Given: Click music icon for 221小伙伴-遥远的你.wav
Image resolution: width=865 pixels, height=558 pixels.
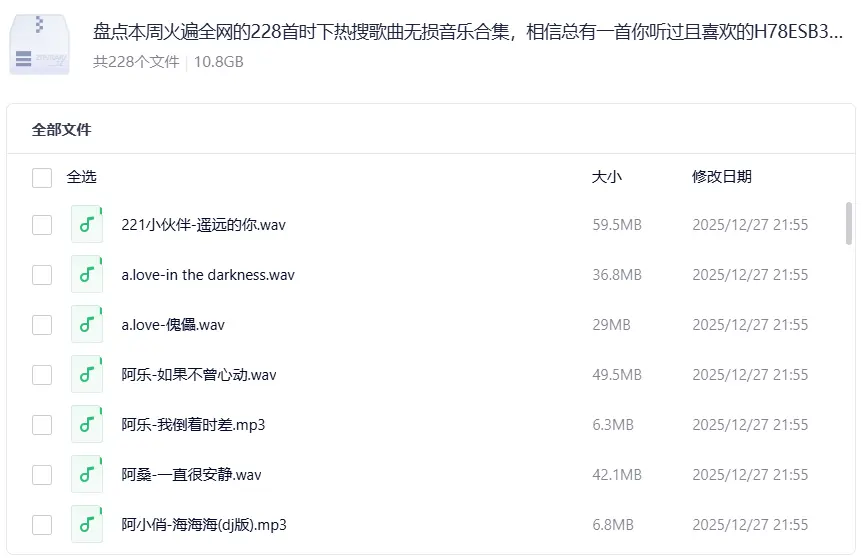Looking at the screenshot, I should 87,224.
